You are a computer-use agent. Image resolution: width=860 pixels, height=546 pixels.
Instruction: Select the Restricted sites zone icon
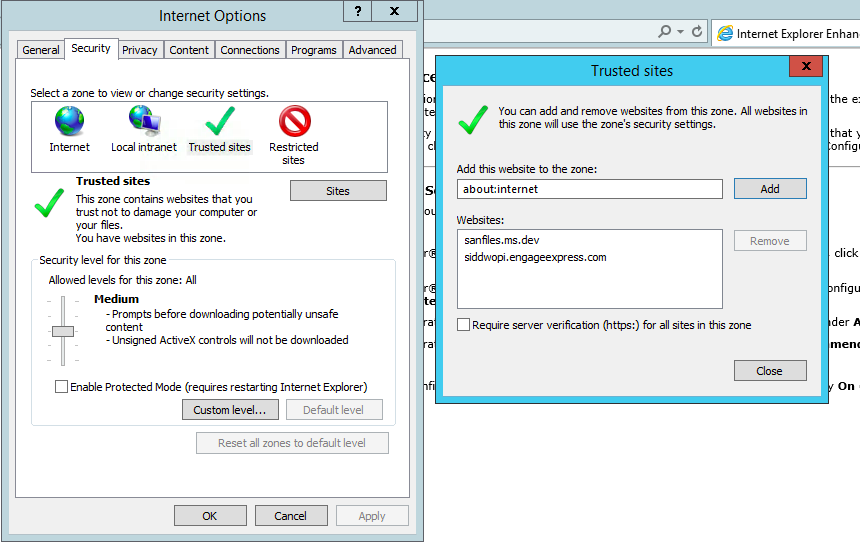[x=295, y=121]
